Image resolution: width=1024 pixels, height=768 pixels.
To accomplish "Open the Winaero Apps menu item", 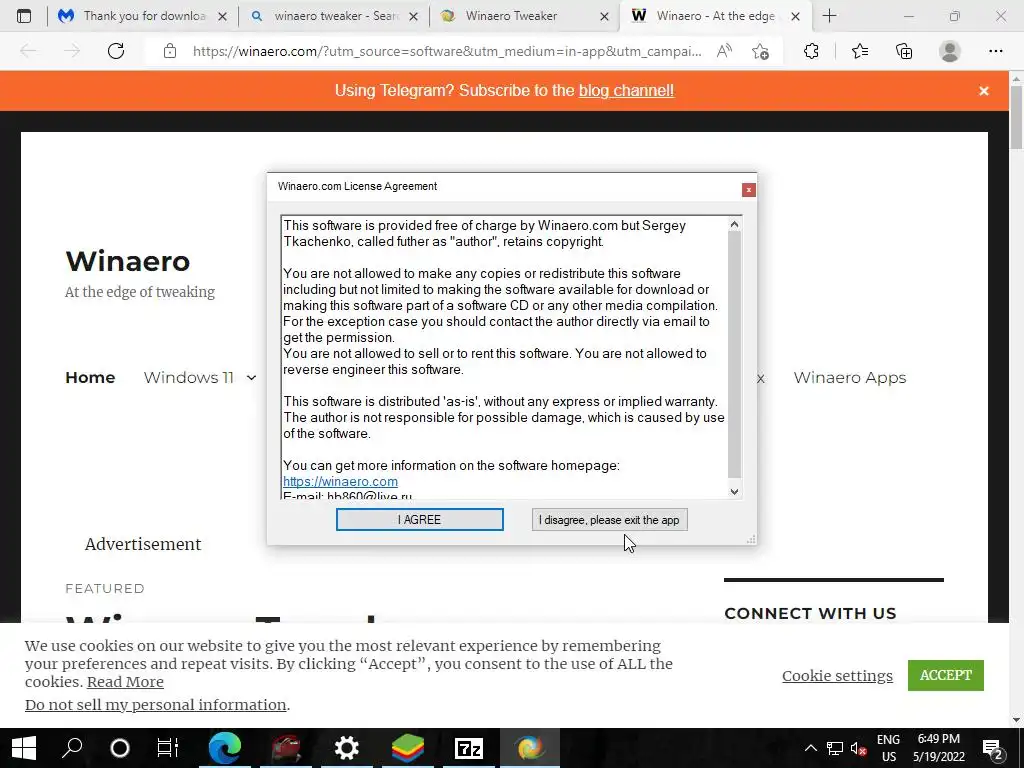I will [850, 377].
